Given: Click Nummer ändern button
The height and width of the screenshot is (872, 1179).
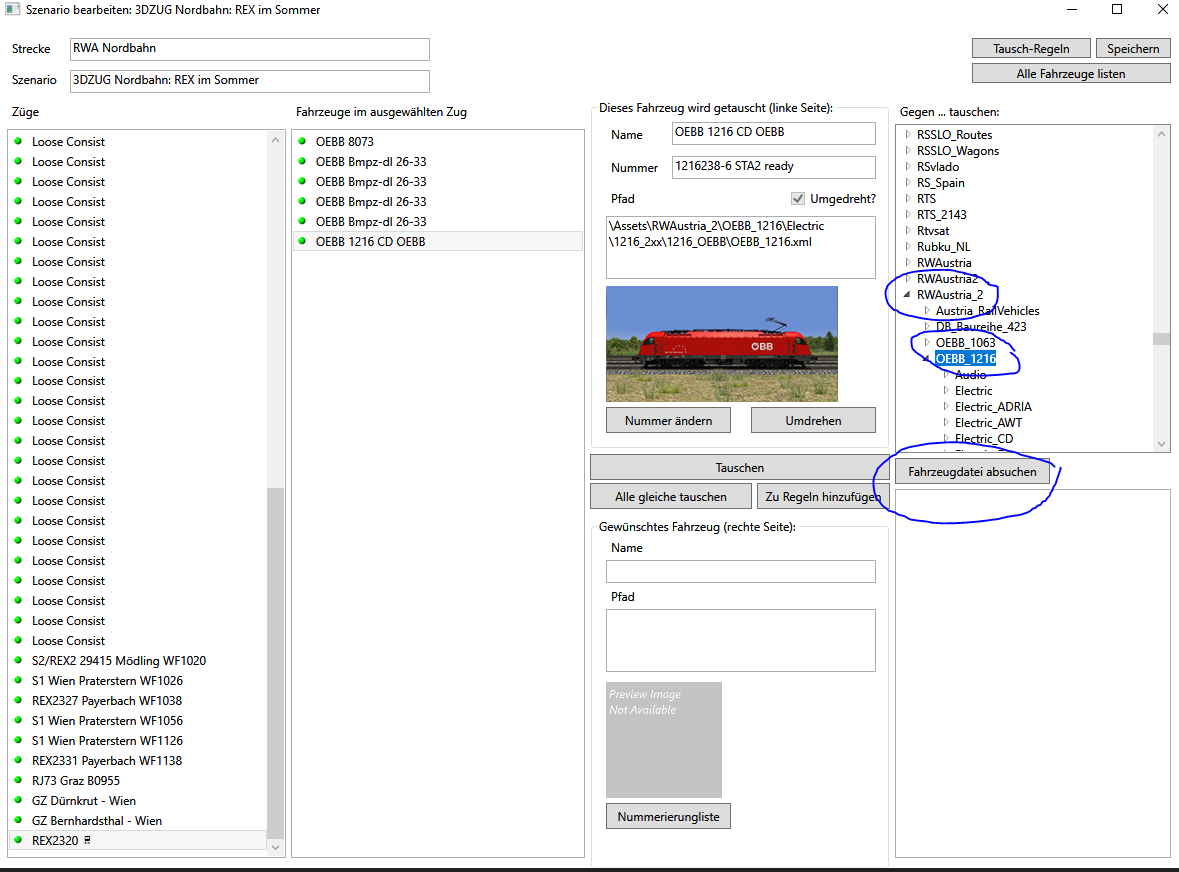Looking at the screenshot, I should [x=668, y=420].
